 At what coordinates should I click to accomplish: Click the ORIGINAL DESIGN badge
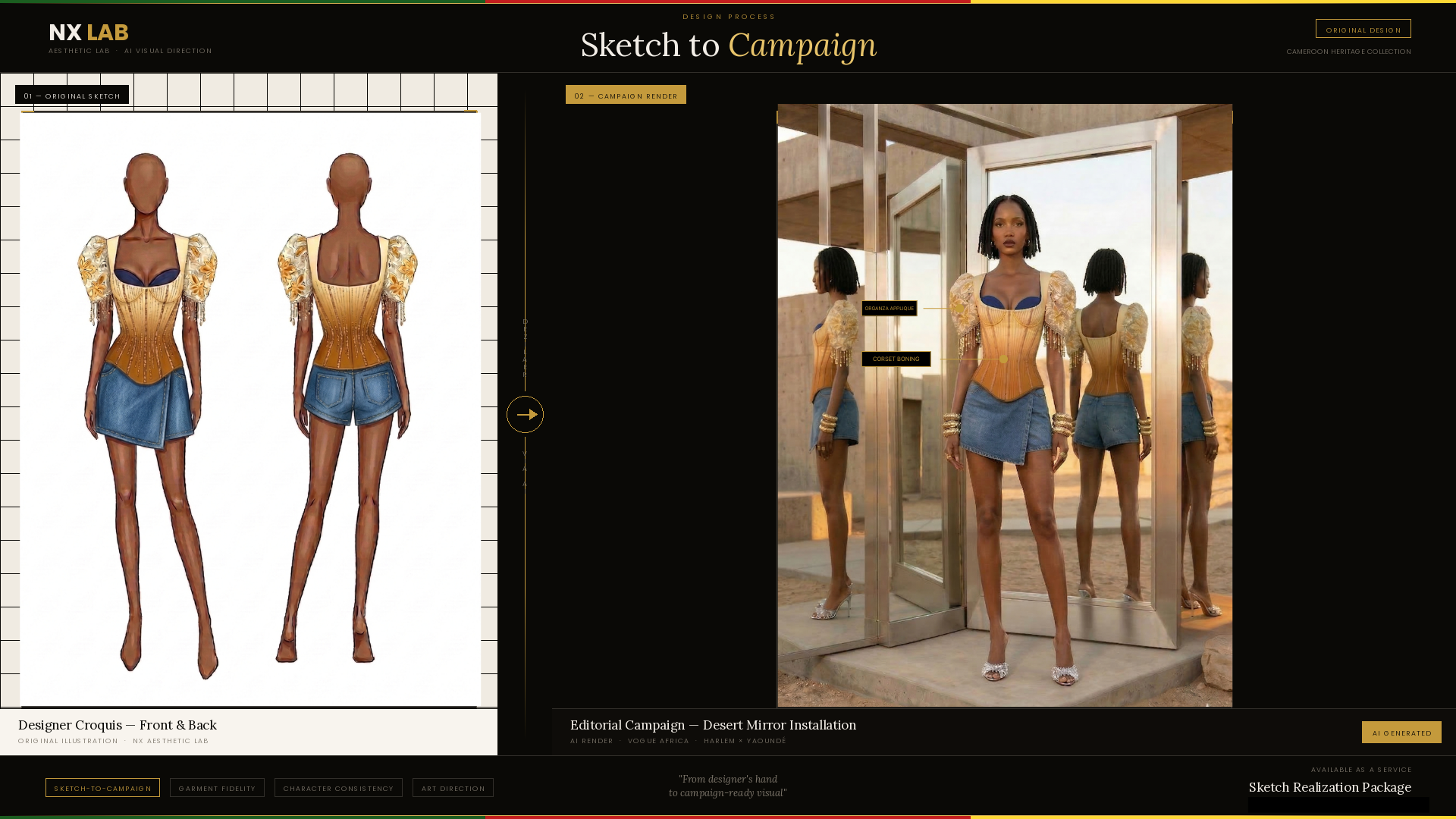coord(1363,29)
